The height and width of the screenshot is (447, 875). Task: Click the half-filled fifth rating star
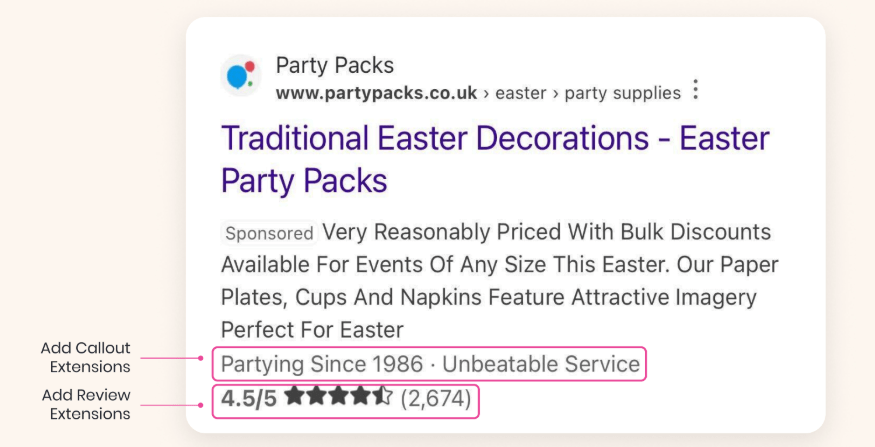coord(382,398)
